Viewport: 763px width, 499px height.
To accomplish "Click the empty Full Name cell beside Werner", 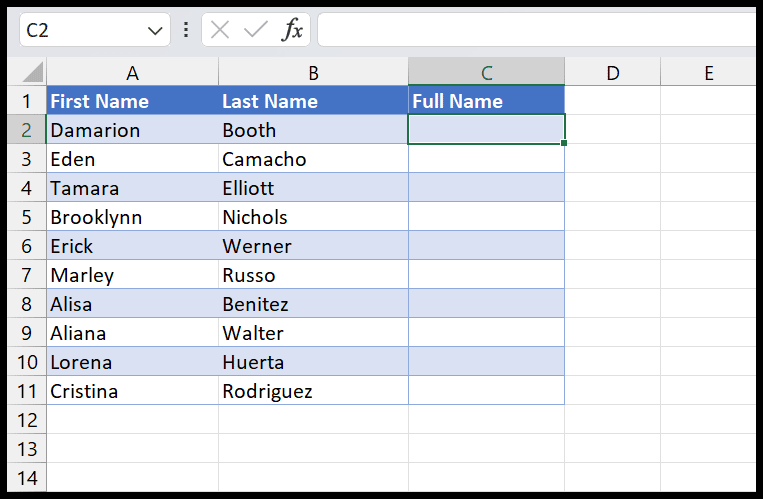I will coord(487,246).
